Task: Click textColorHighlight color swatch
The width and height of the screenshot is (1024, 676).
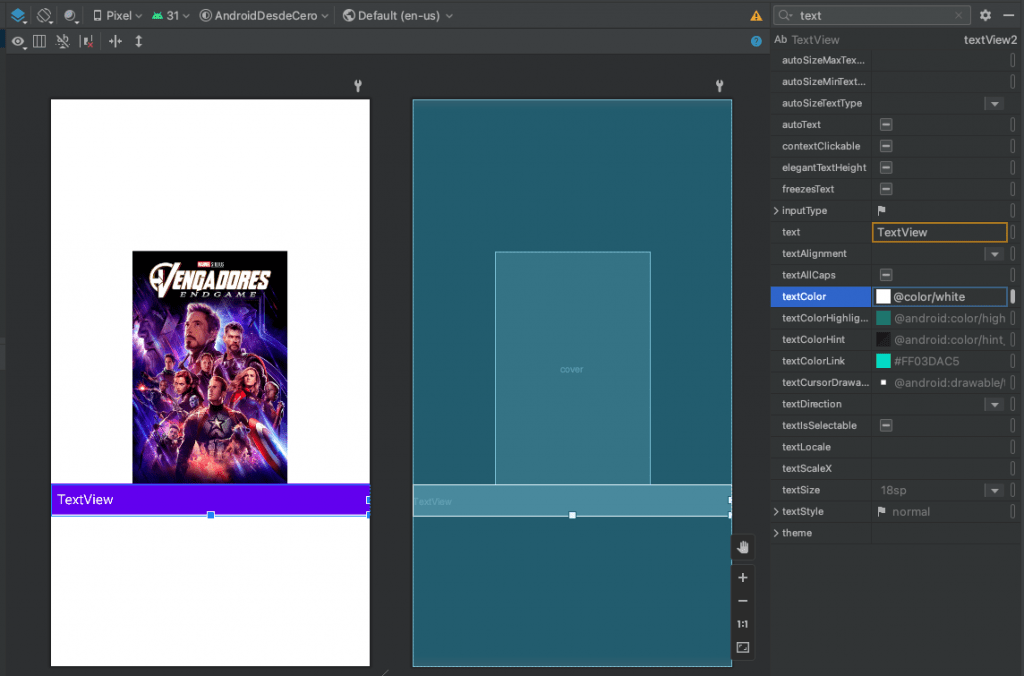Action: coord(883,318)
